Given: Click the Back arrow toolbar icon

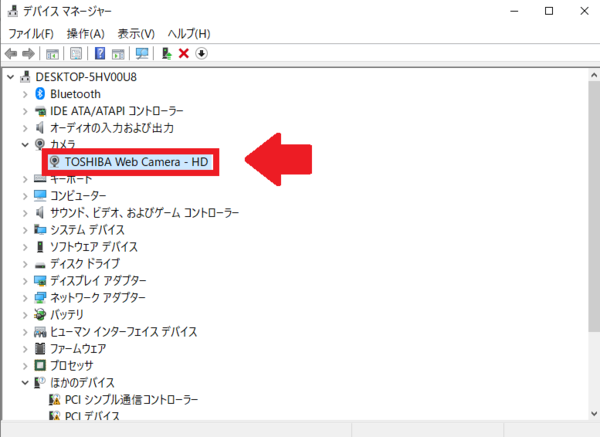Looking at the screenshot, I should [11, 54].
